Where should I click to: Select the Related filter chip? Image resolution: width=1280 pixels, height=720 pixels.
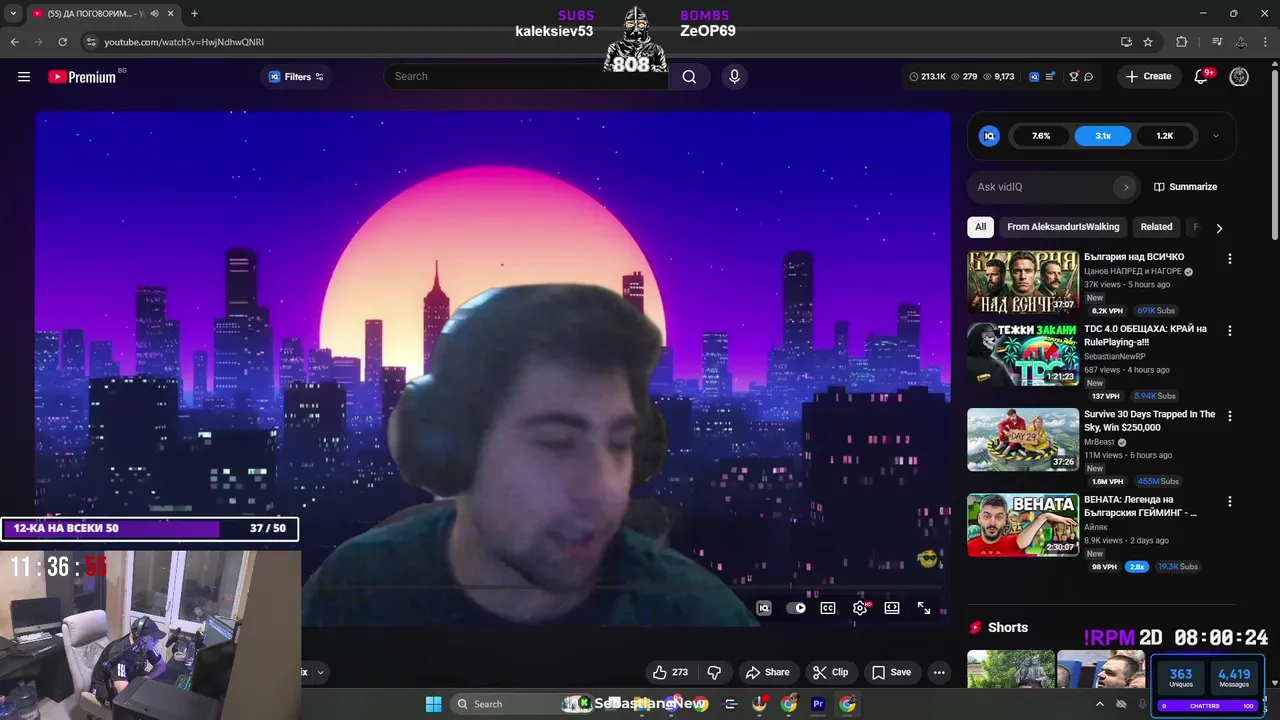pos(1156,227)
